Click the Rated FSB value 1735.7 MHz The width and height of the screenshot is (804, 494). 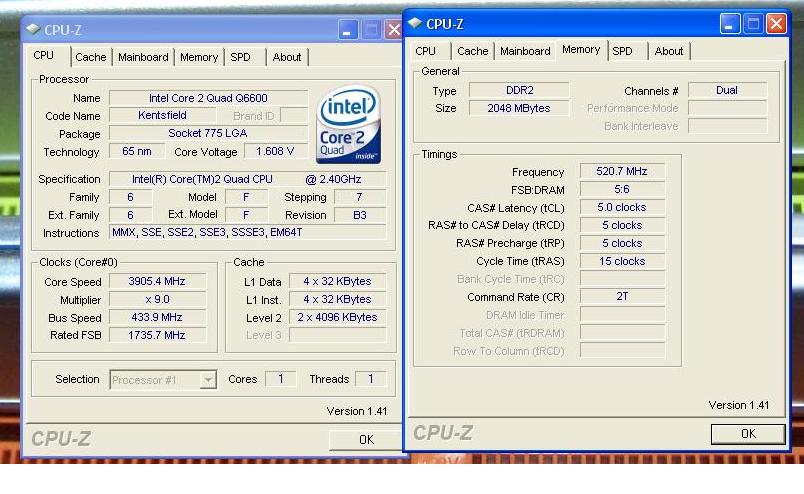[x=157, y=335]
